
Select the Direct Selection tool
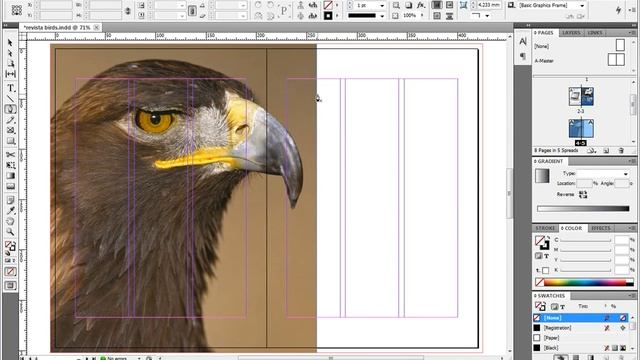10,53
